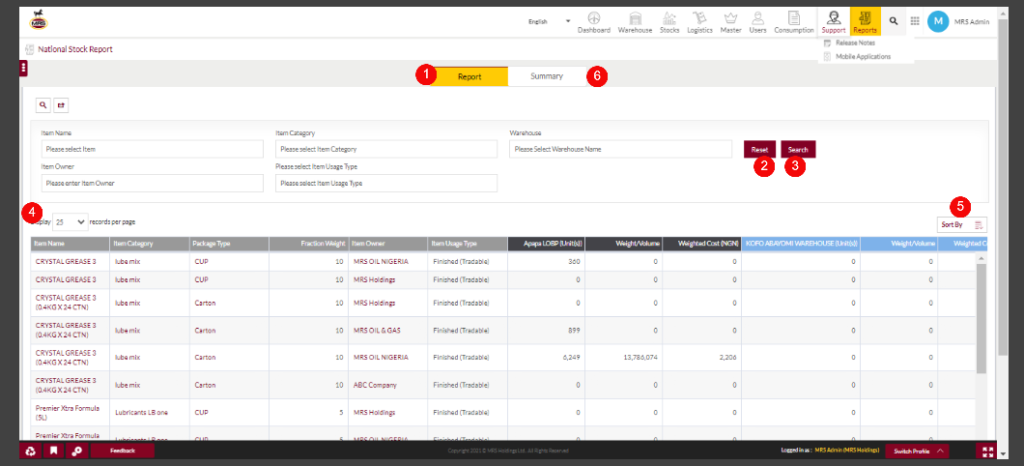
Task: Click the National Stock Report page icon
Action: (x=29, y=50)
